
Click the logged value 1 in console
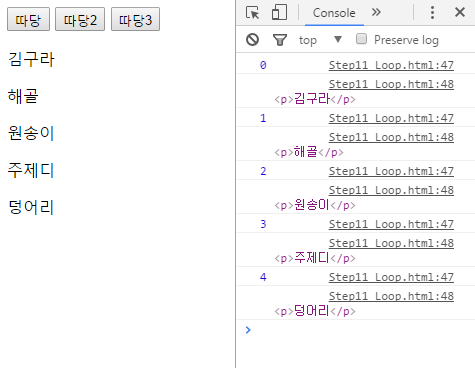point(263,118)
